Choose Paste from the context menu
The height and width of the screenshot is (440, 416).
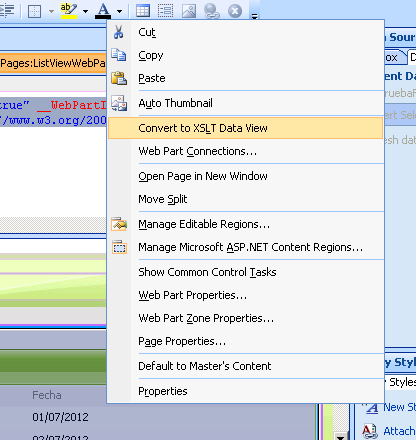point(246,78)
